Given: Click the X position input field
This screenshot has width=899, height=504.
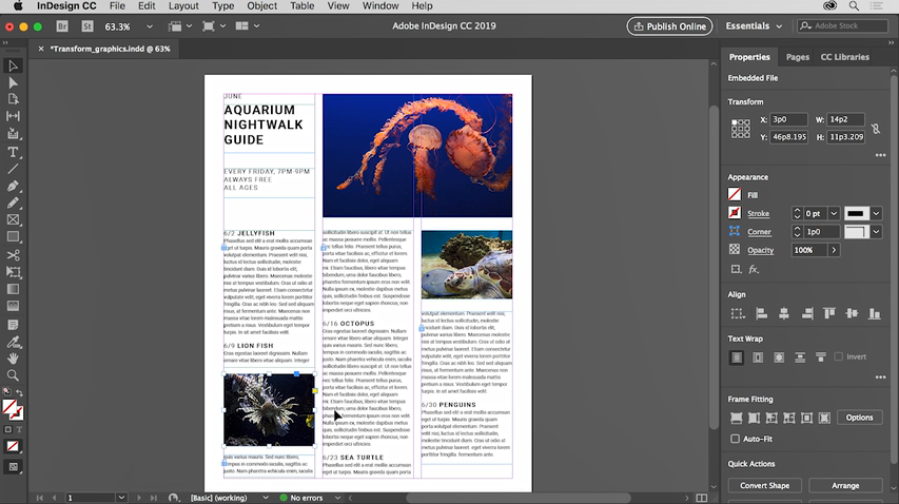Looking at the screenshot, I should click(x=789, y=119).
